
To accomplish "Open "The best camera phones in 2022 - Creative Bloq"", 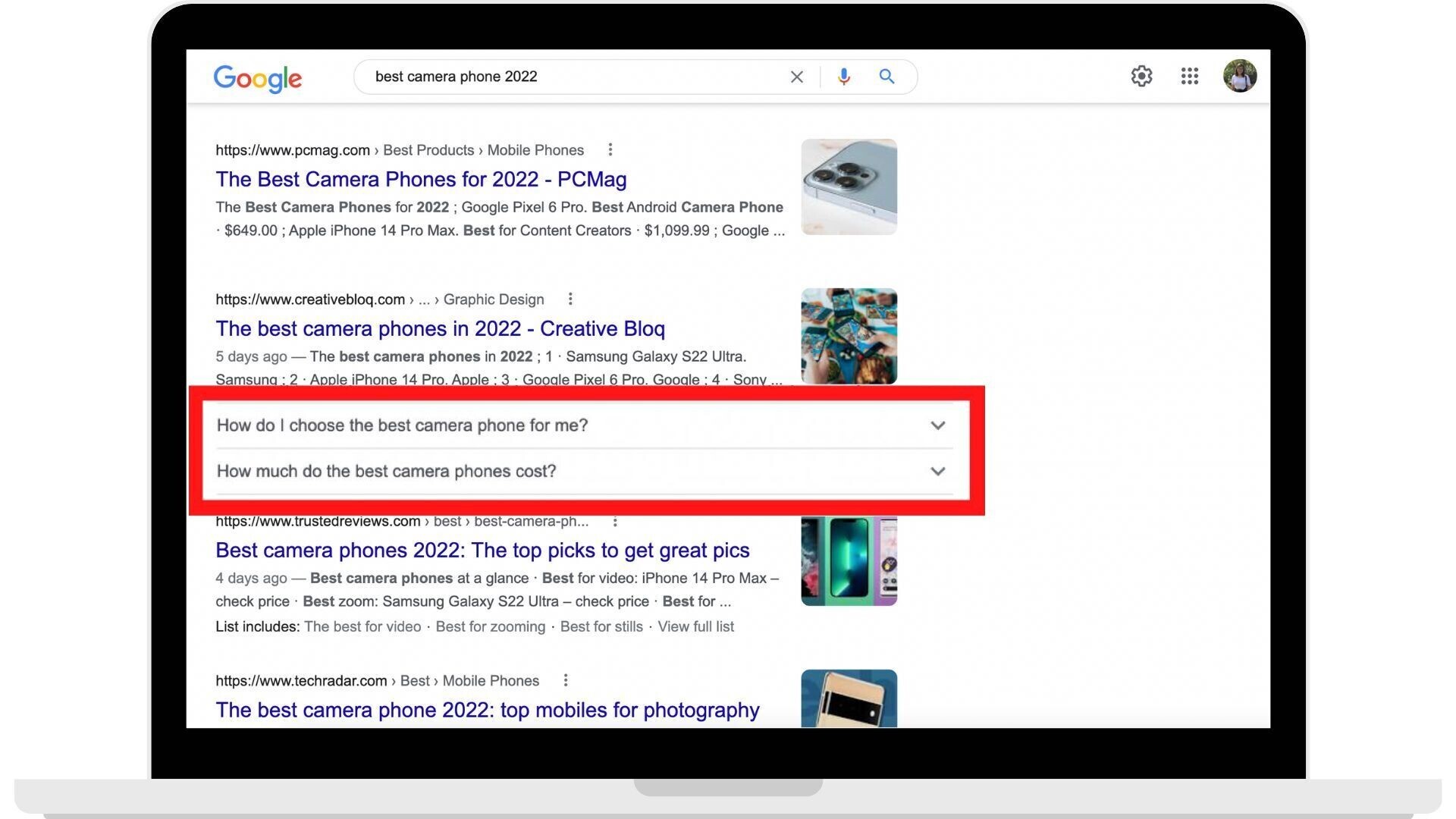I will pos(440,329).
